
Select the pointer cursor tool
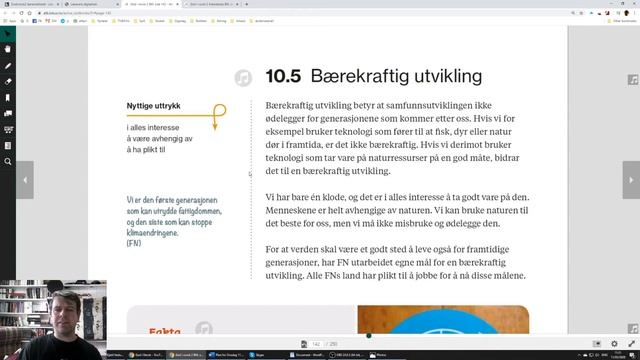8,33
